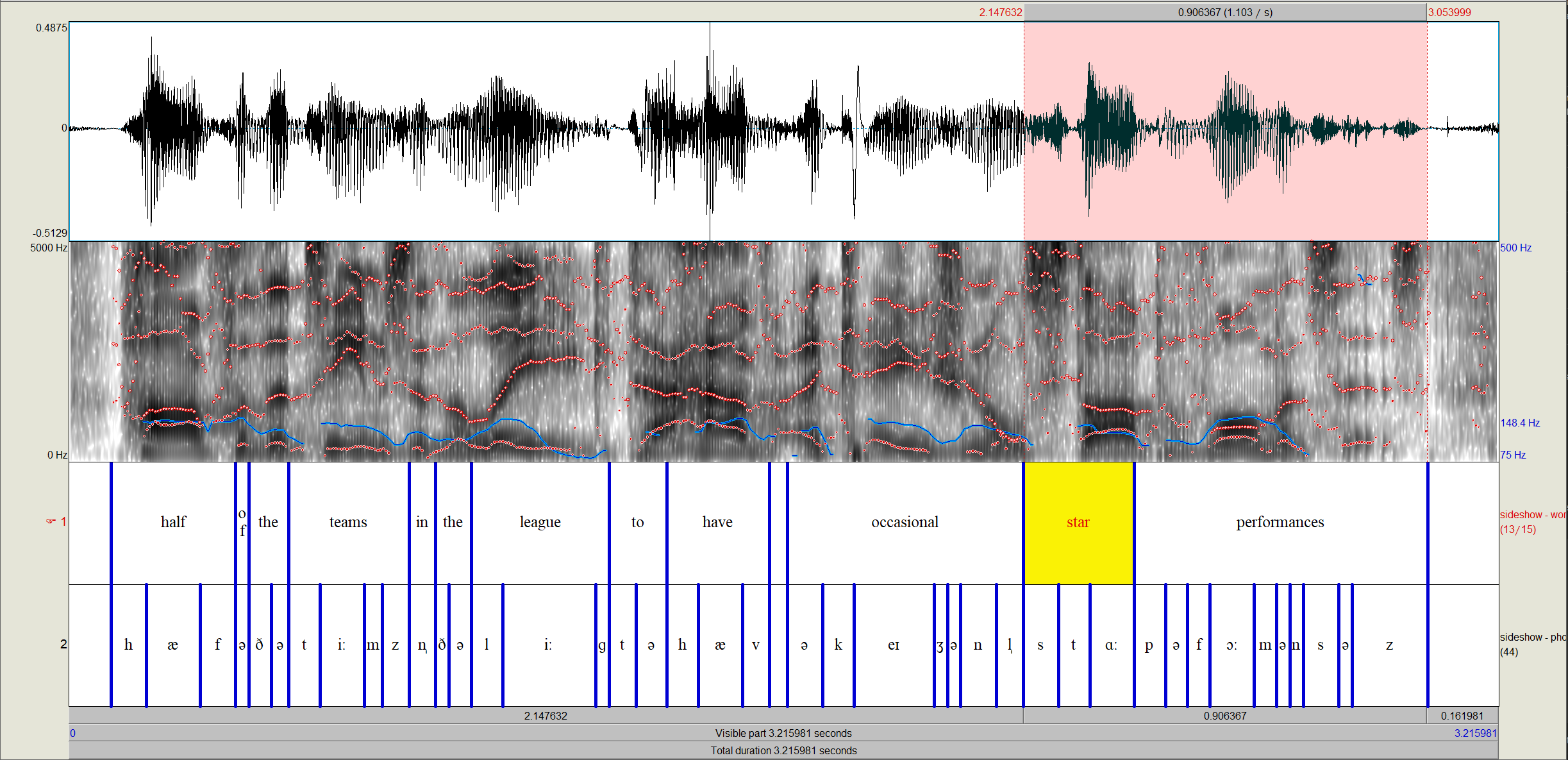Select the 'performances' word interval
The width and height of the screenshot is (1568, 760).
[x=1281, y=523]
